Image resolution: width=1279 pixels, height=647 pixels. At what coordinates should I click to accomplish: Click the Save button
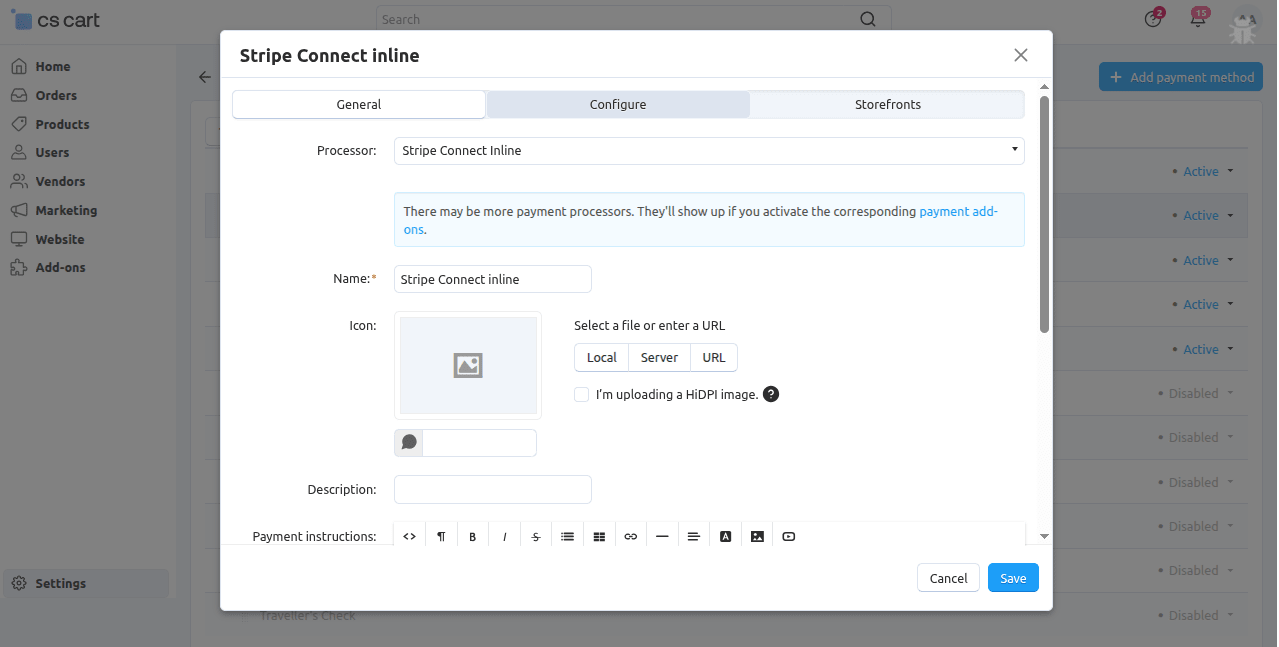click(x=1013, y=578)
